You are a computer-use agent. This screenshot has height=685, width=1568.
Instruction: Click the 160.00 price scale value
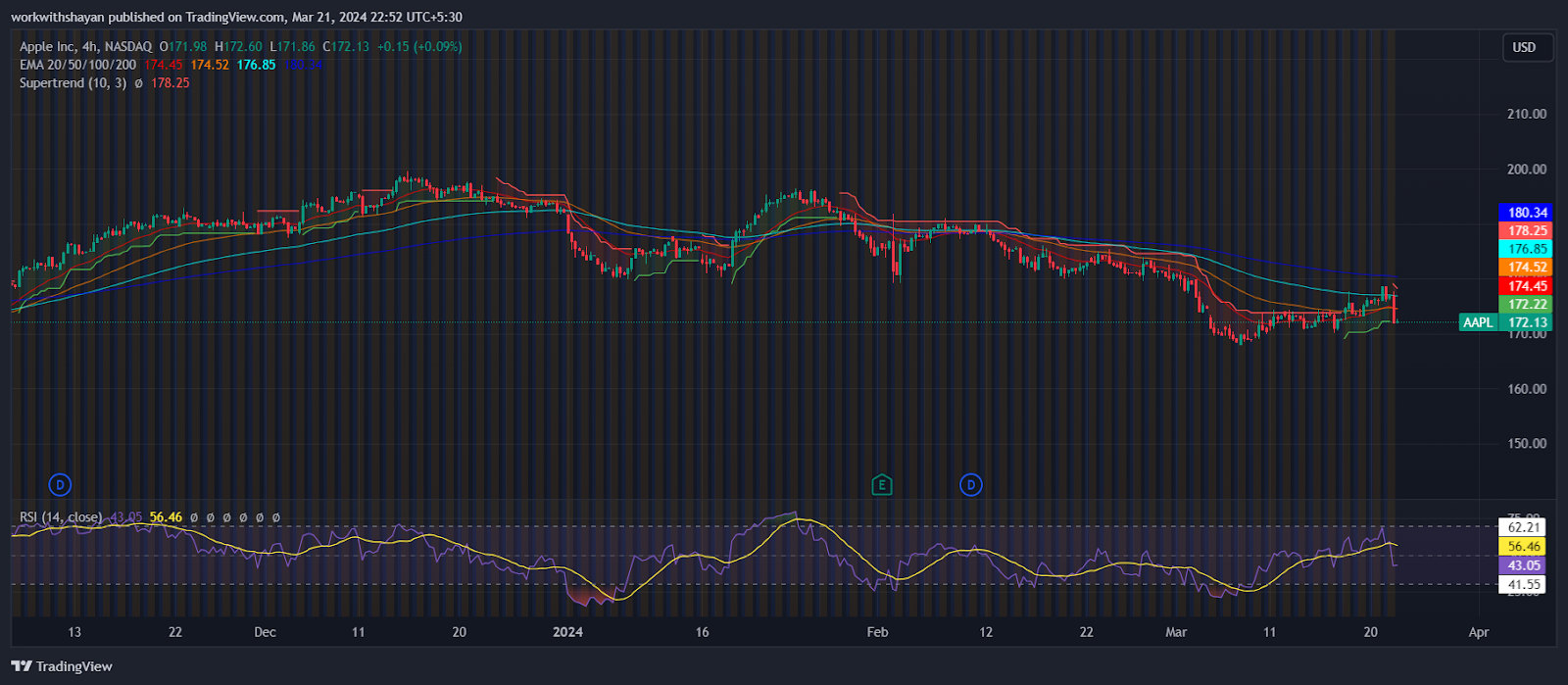coord(1527,388)
